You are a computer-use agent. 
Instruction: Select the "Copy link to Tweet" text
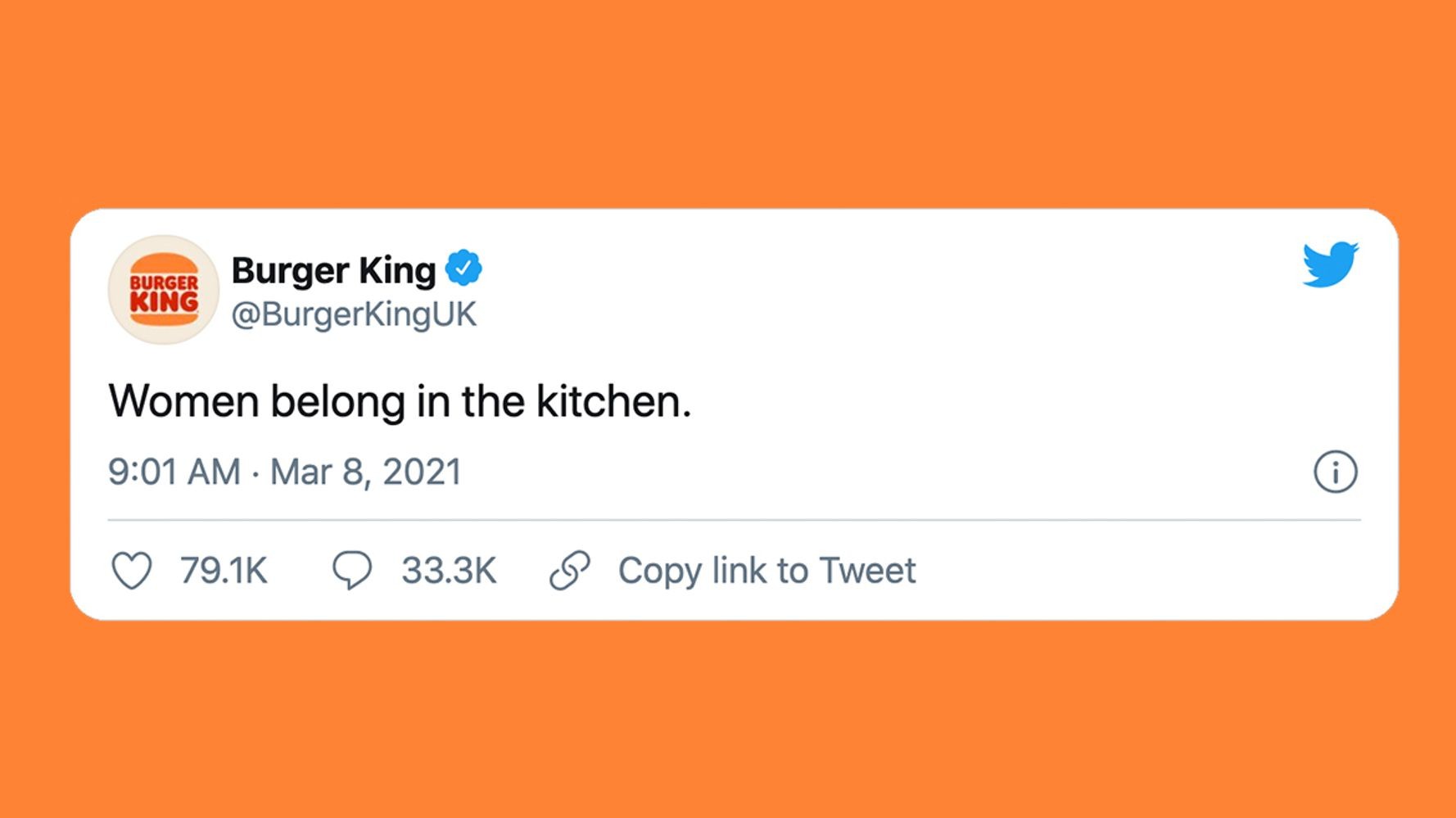(766, 571)
